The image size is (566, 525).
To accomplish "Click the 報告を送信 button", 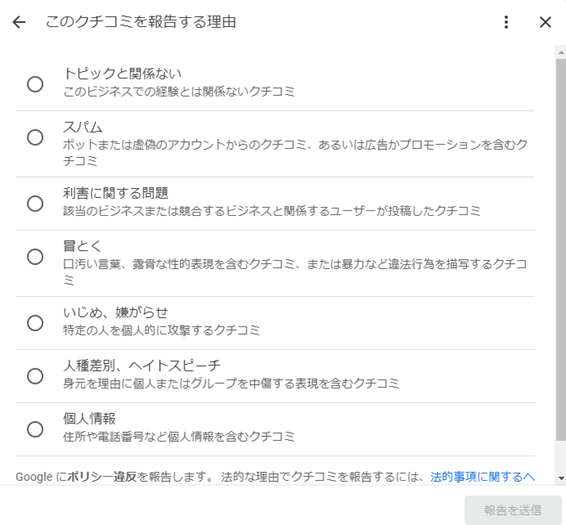I will [513, 510].
